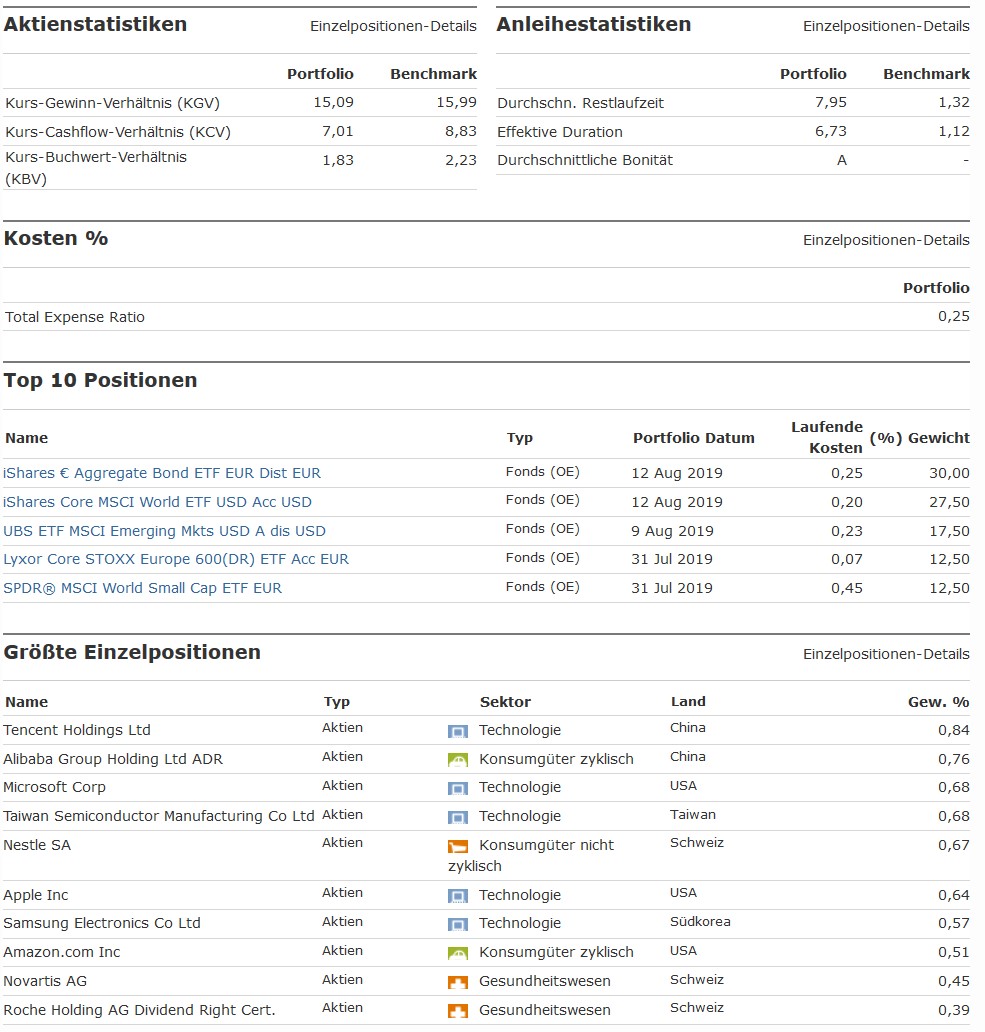The width and height of the screenshot is (985, 1032).
Task: Click Technologie sector icon in Apple Inc row
Action: pyautogui.click(x=458, y=896)
